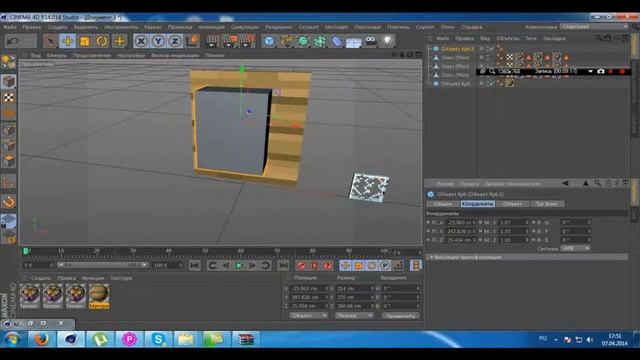The width and height of the screenshot is (640, 360).
Task: Select the orange highlighted material thumbnail
Action: [99, 296]
